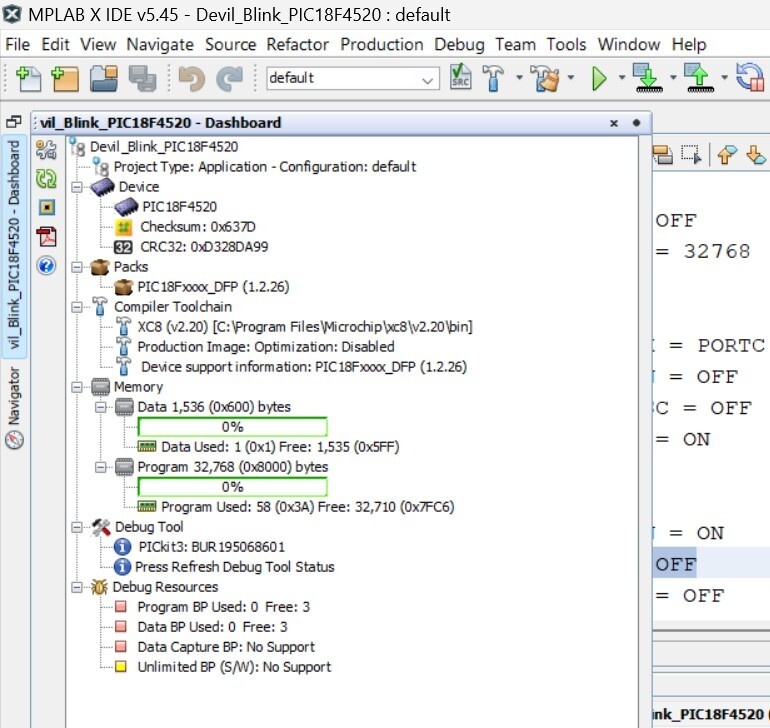This screenshot has height=728, width=770.
Task: Click the Redo arrow icon
Action: 229,78
